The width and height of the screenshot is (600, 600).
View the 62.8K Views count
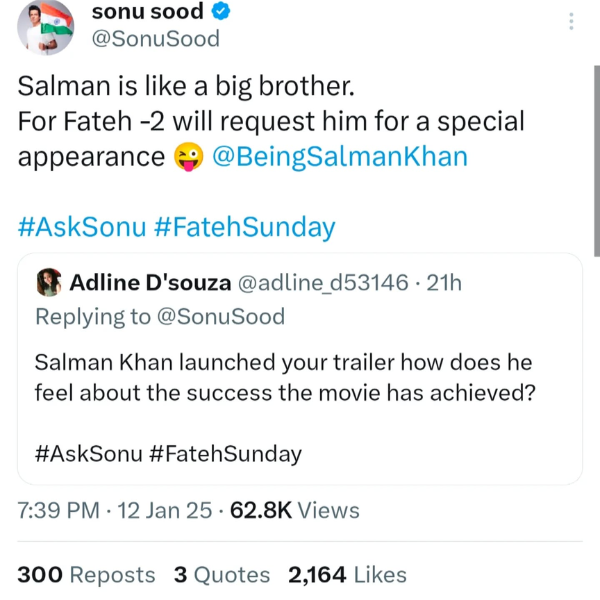coord(295,510)
